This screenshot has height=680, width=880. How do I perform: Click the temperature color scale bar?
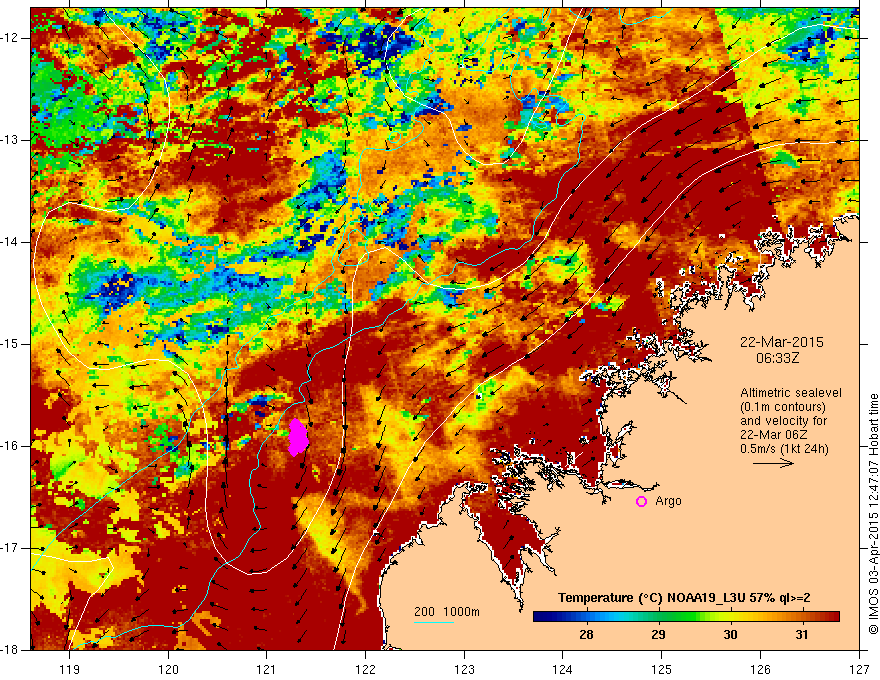pyautogui.click(x=686, y=616)
